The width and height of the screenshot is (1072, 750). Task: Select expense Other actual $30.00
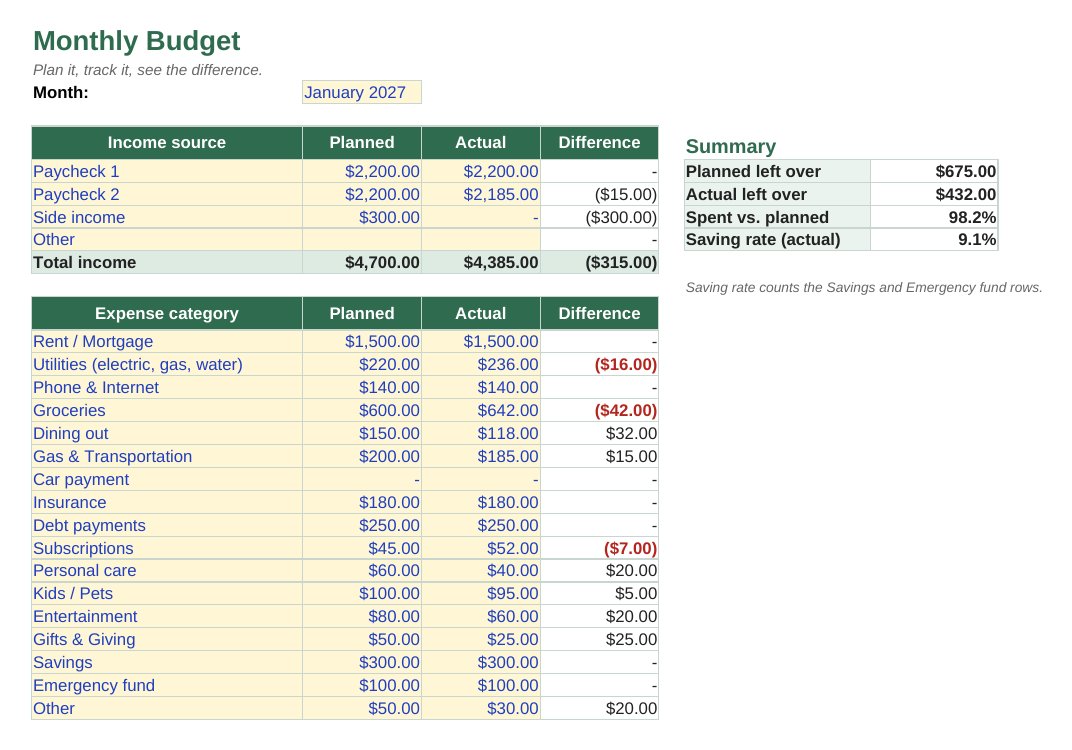[481, 708]
